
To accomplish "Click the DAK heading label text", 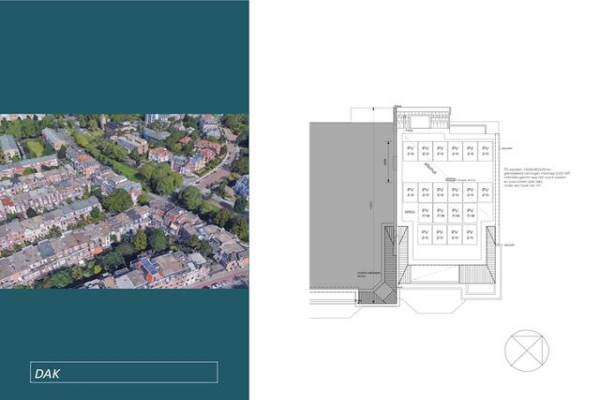I will pyautogui.click(x=48, y=373).
